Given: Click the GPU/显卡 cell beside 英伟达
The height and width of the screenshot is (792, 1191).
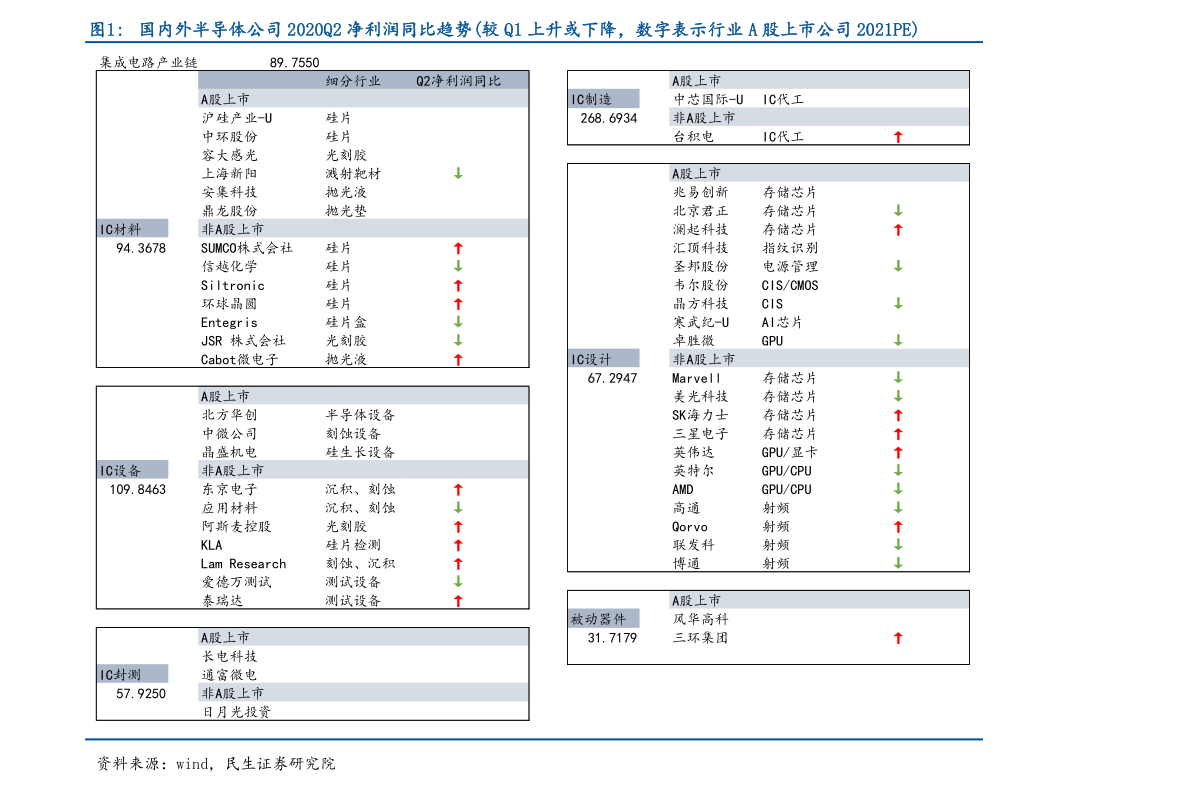Looking at the screenshot, I should (790, 452).
